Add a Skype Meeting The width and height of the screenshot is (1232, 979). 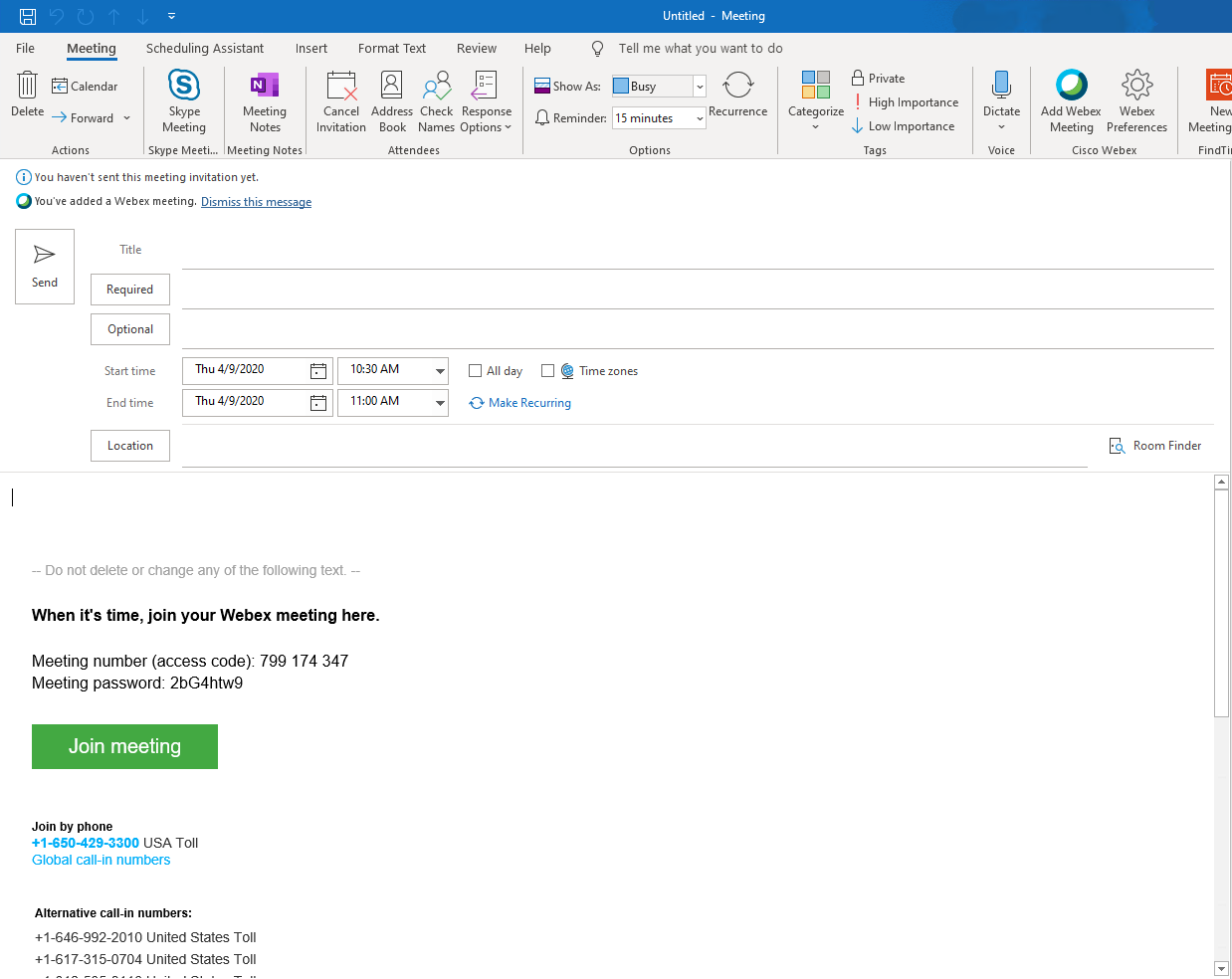tap(184, 101)
